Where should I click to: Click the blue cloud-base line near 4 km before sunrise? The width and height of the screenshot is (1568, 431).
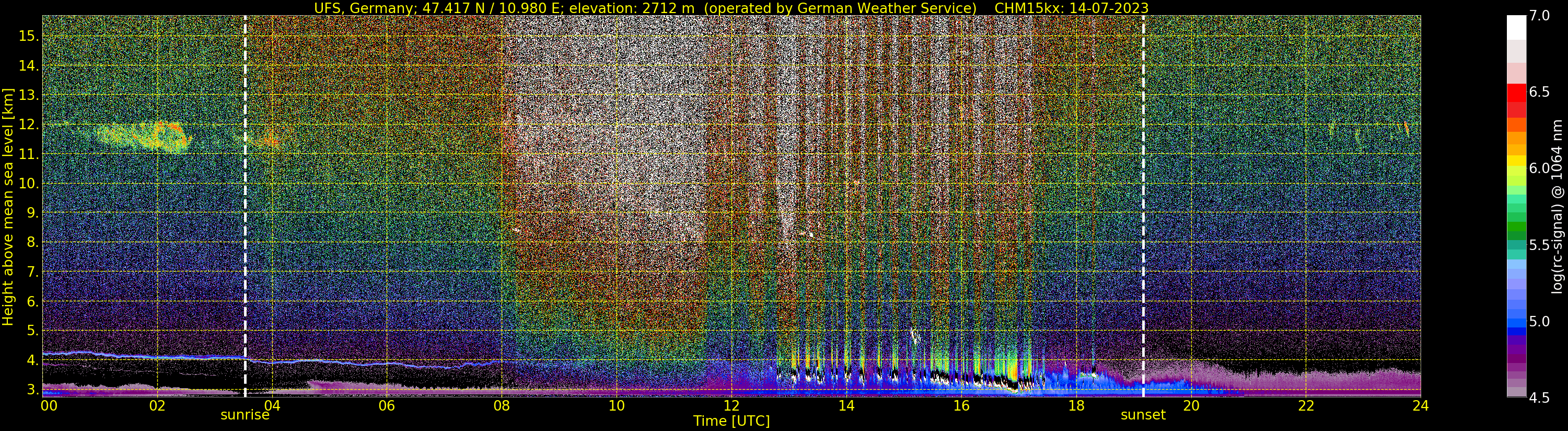coord(144,355)
